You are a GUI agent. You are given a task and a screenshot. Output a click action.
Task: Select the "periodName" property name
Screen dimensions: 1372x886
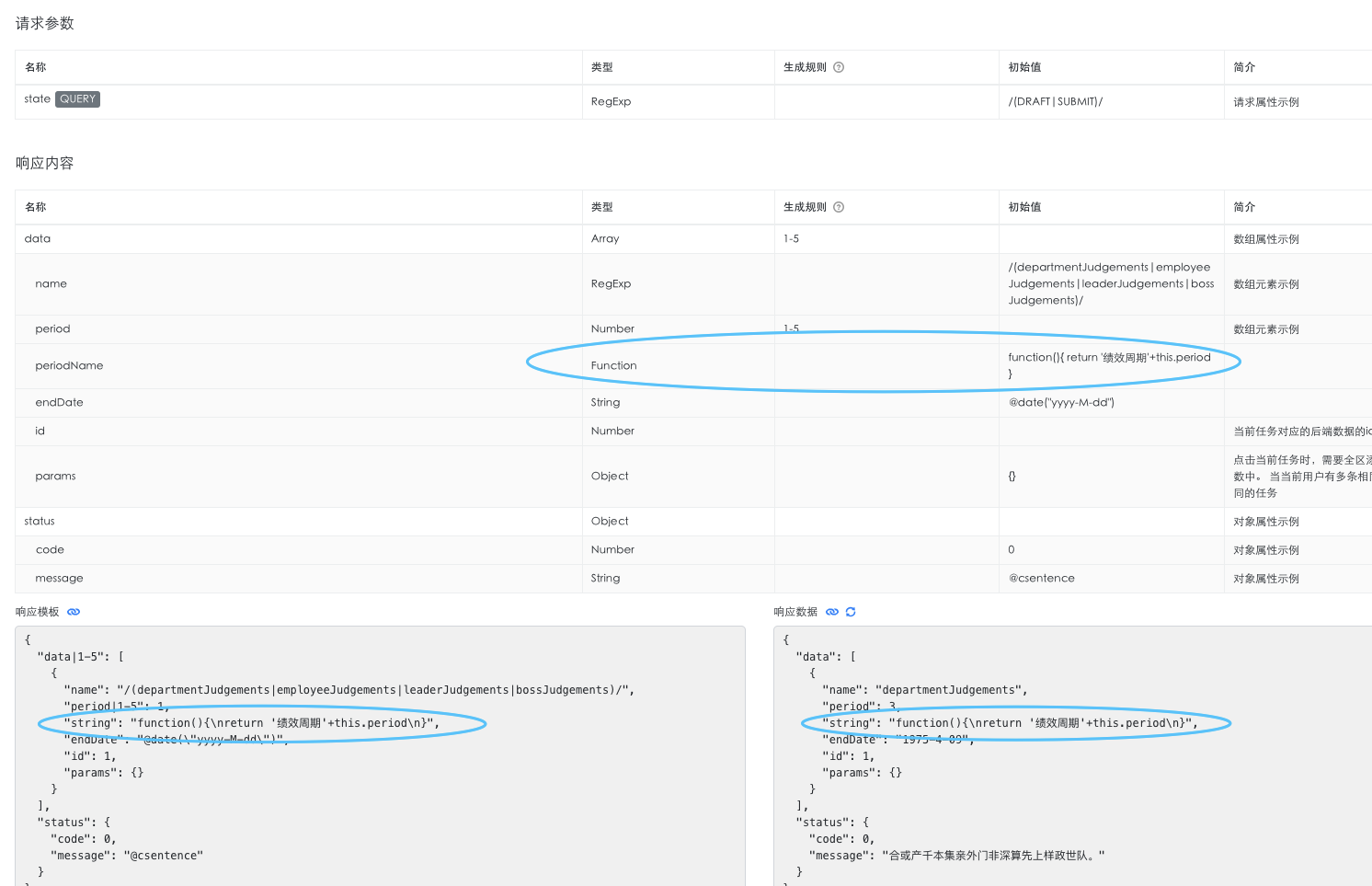[69, 365]
